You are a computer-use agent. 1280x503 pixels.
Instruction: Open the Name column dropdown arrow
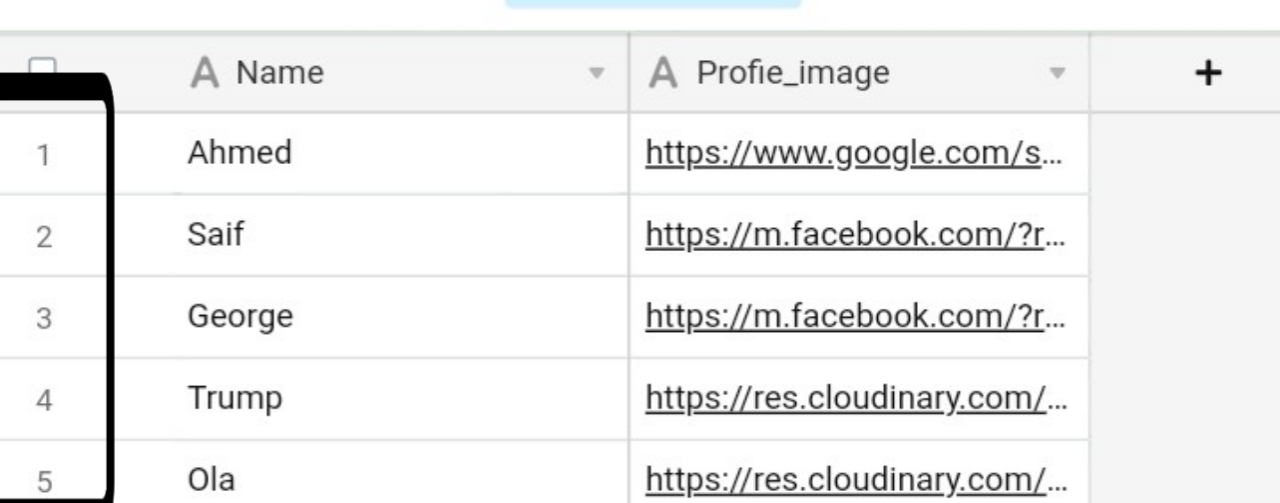coord(597,74)
